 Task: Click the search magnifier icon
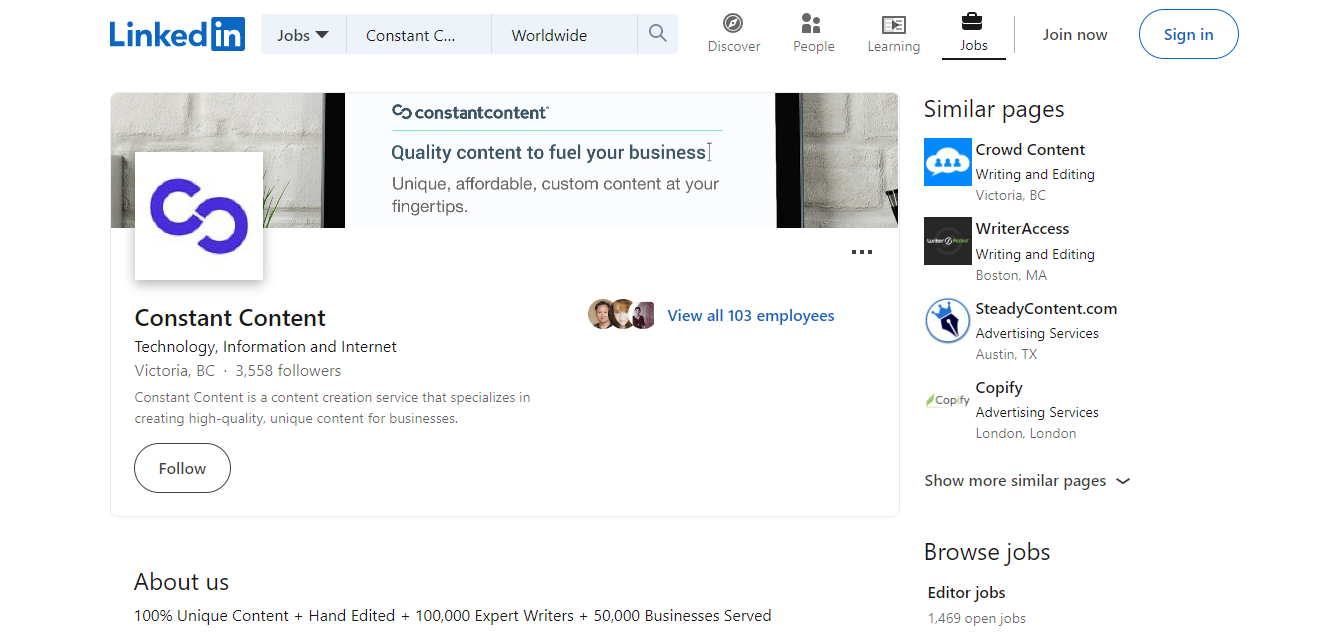click(657, 34)
